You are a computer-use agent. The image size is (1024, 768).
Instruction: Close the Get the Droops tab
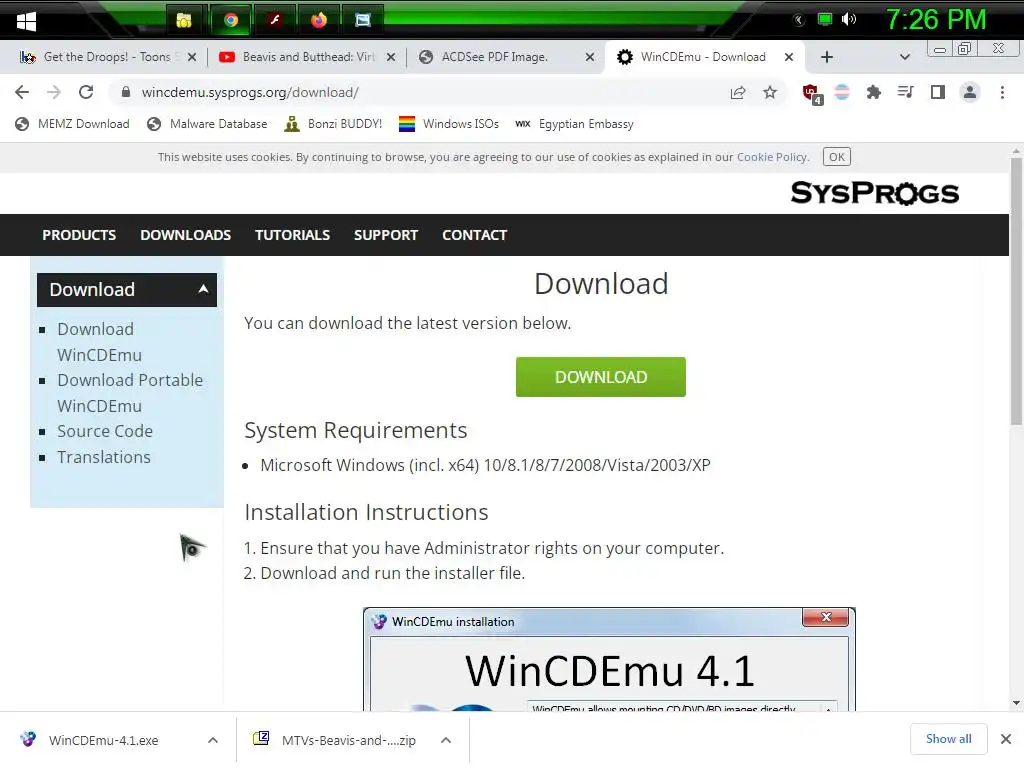coord(192,57)
